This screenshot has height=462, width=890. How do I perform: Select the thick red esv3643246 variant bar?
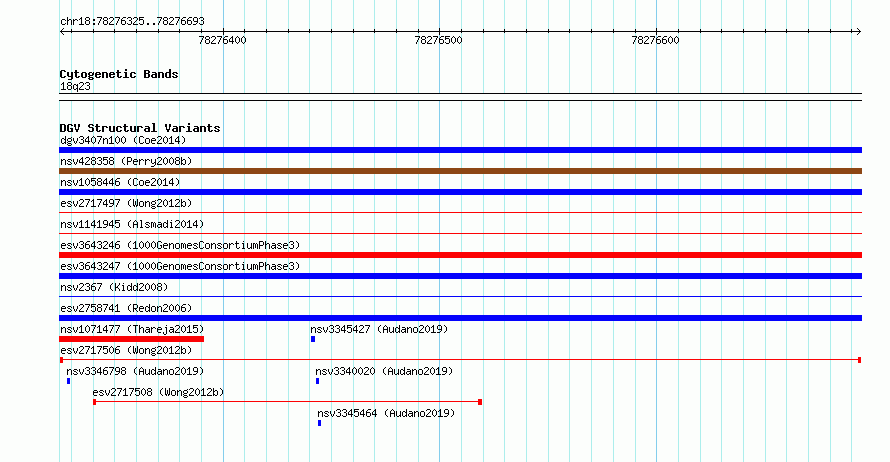coord(460,255)
